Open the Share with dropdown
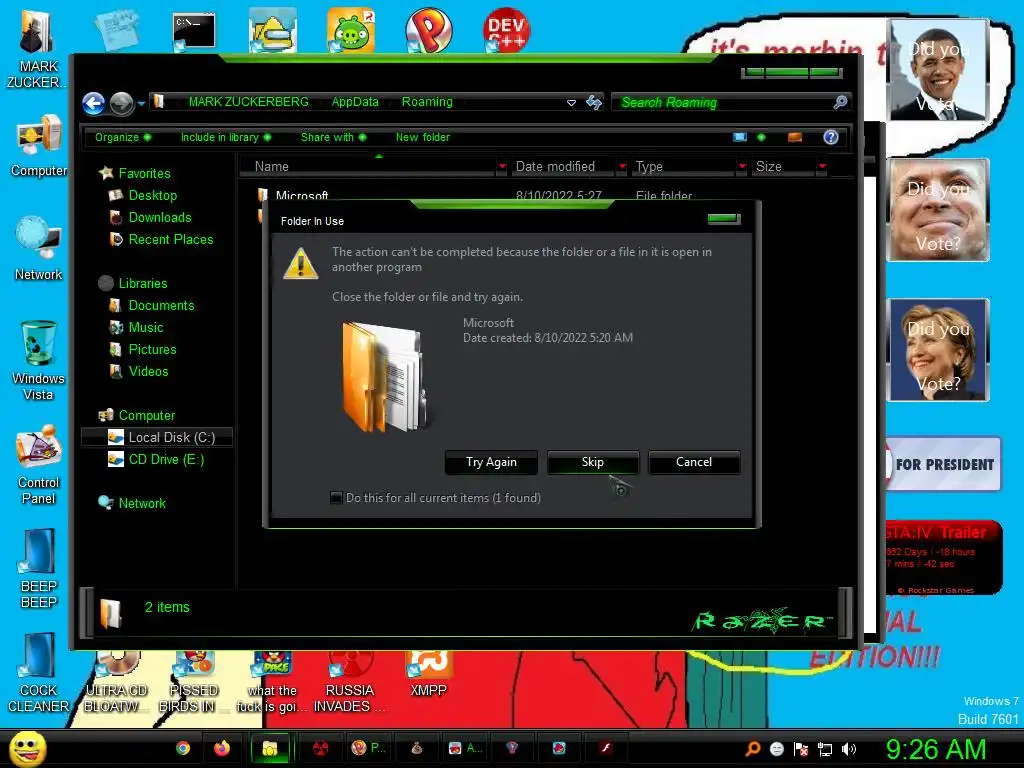 click(x=333, y=137)
